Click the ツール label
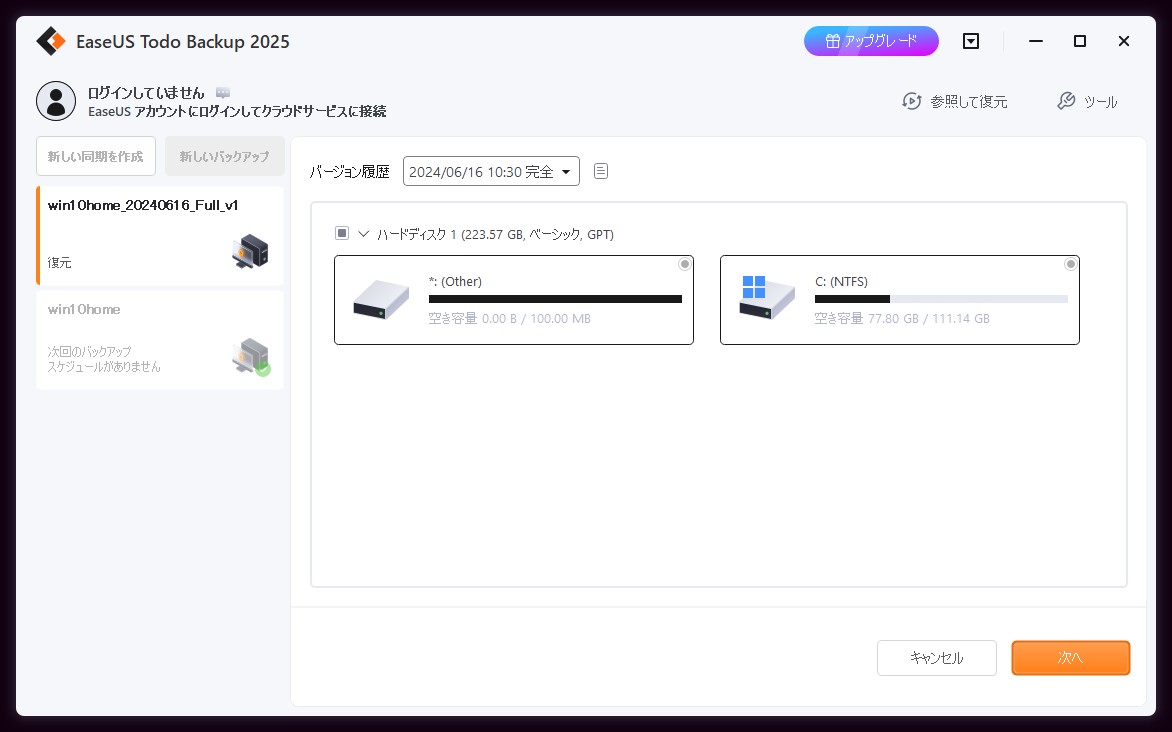This screenshot has height=732, width=1172. click(x=1100, y=102)
